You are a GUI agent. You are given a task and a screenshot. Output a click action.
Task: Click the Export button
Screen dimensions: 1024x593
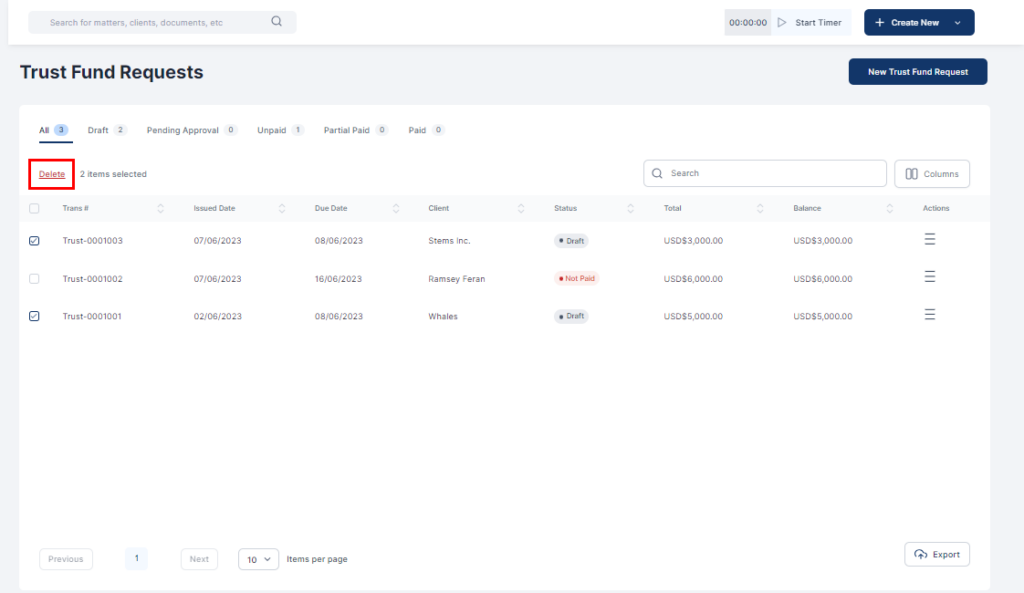(936, 555)
